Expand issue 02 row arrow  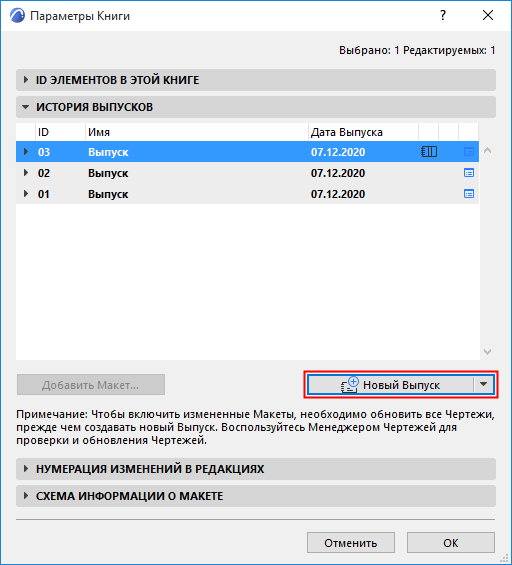pos(26,173)
